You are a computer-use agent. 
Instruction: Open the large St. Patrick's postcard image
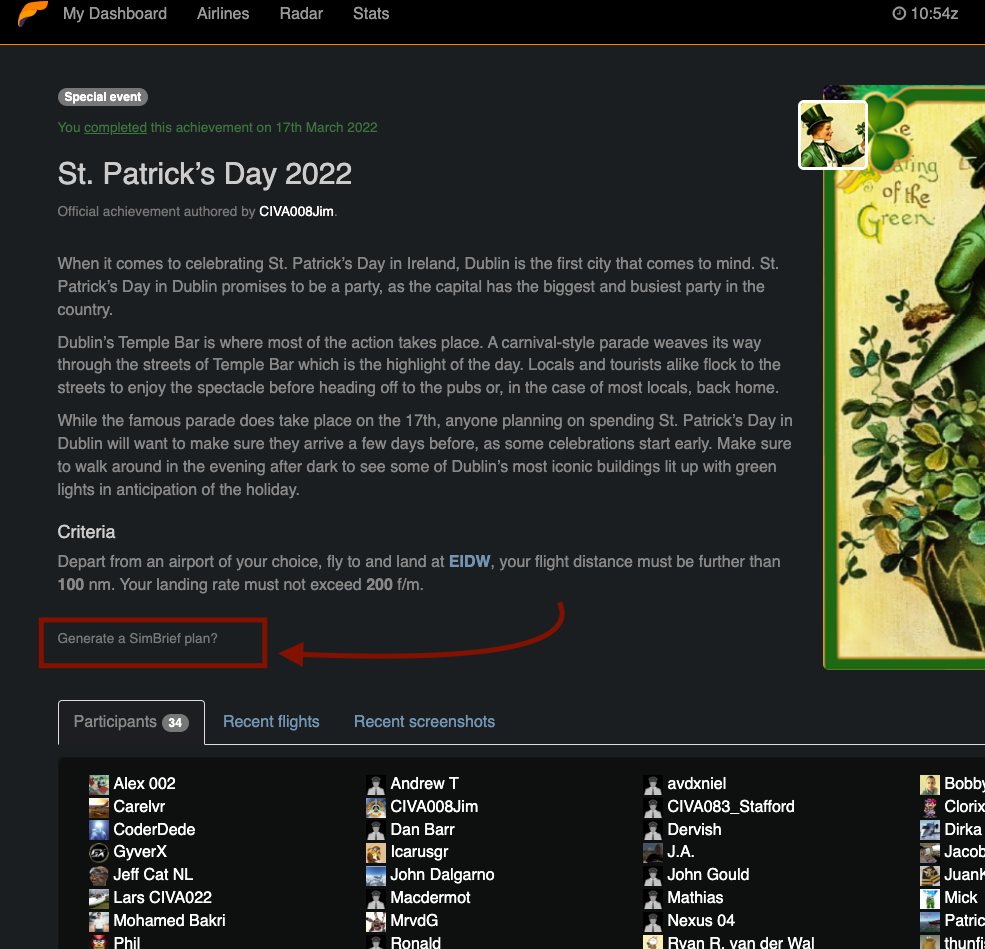click(905, 377)
